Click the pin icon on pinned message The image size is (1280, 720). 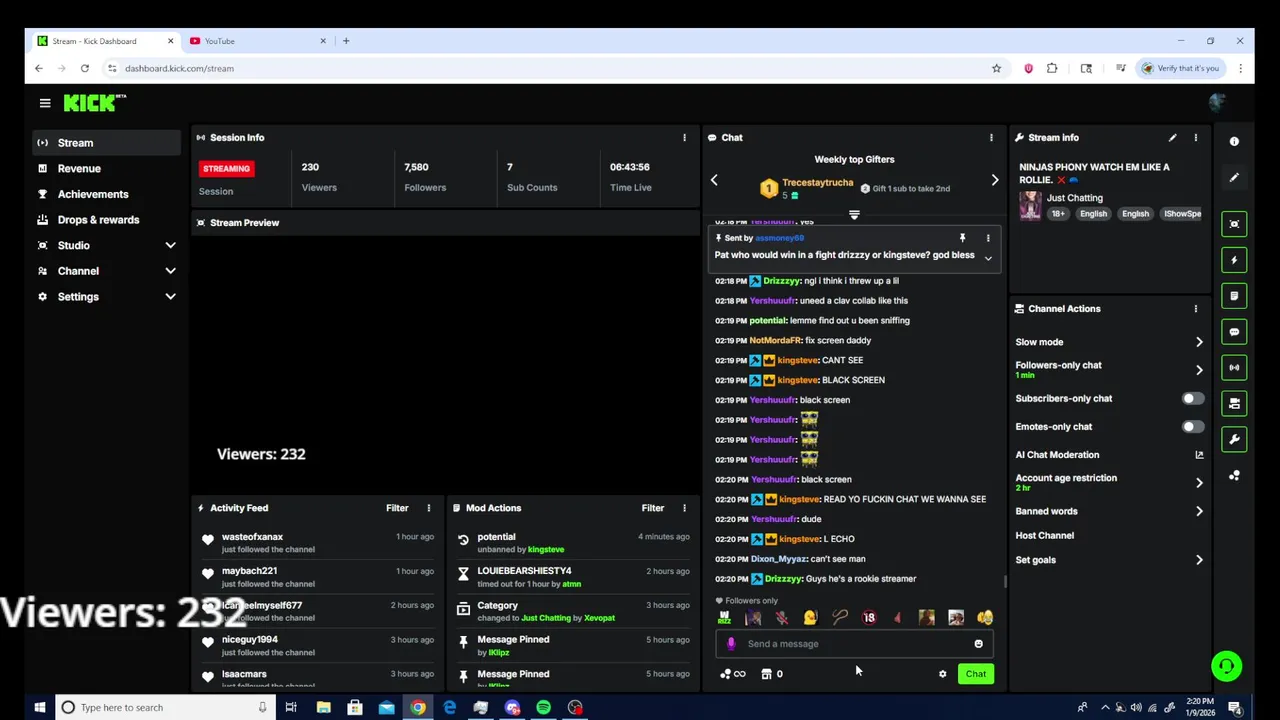coord(962,238)
